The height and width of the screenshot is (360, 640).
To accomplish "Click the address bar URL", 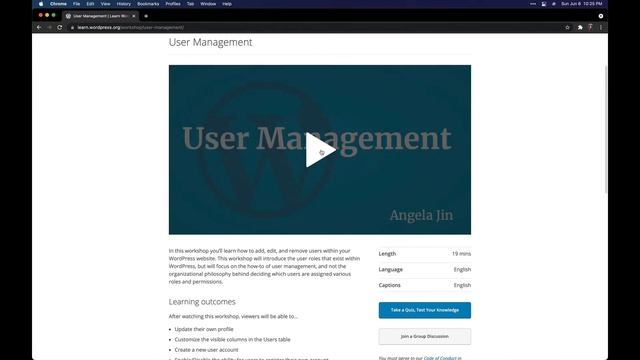I will (131, 27).
